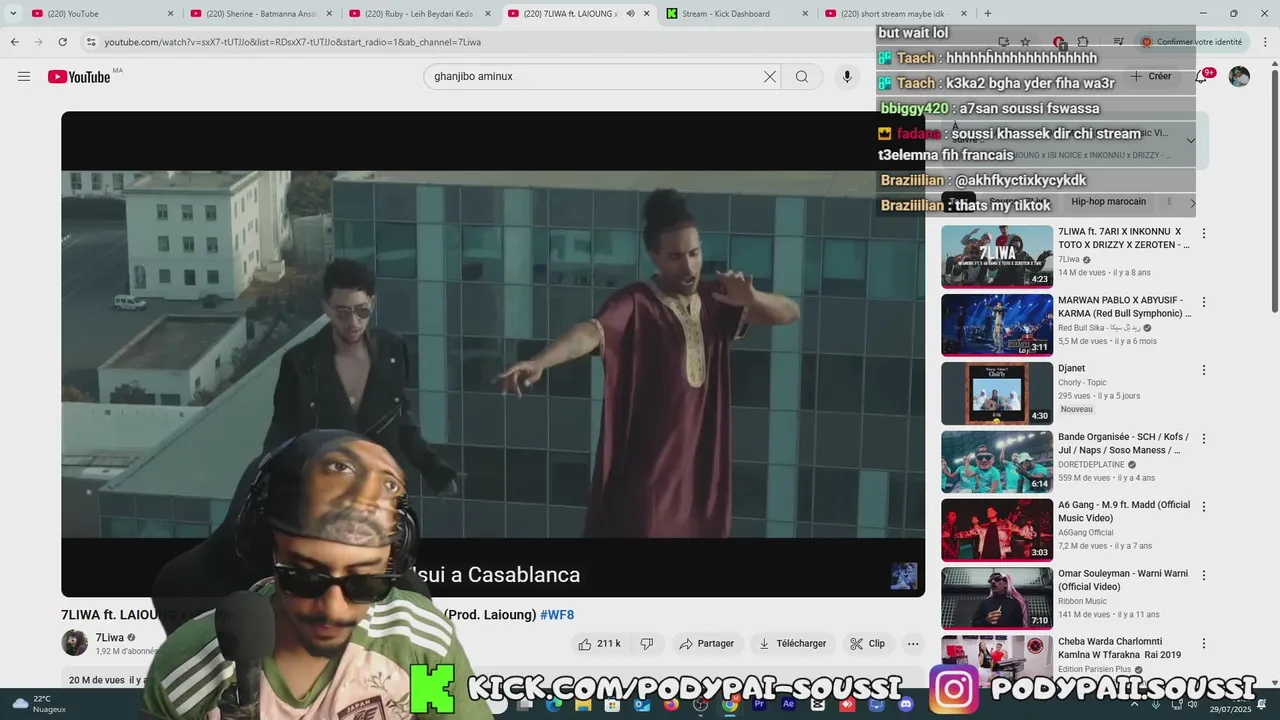Play MARWAN PABLO KARMA thumbnail

997,325
